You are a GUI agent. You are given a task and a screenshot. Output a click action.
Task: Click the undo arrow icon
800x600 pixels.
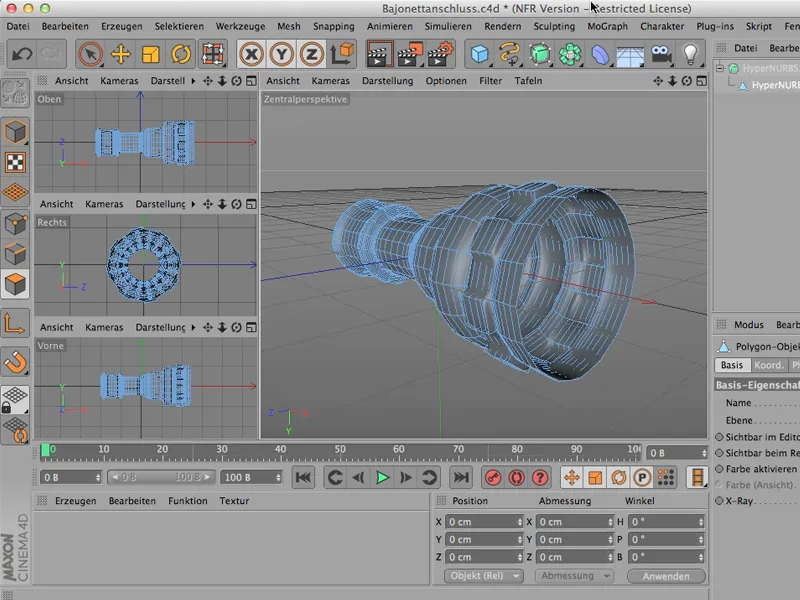click(21, 54)
